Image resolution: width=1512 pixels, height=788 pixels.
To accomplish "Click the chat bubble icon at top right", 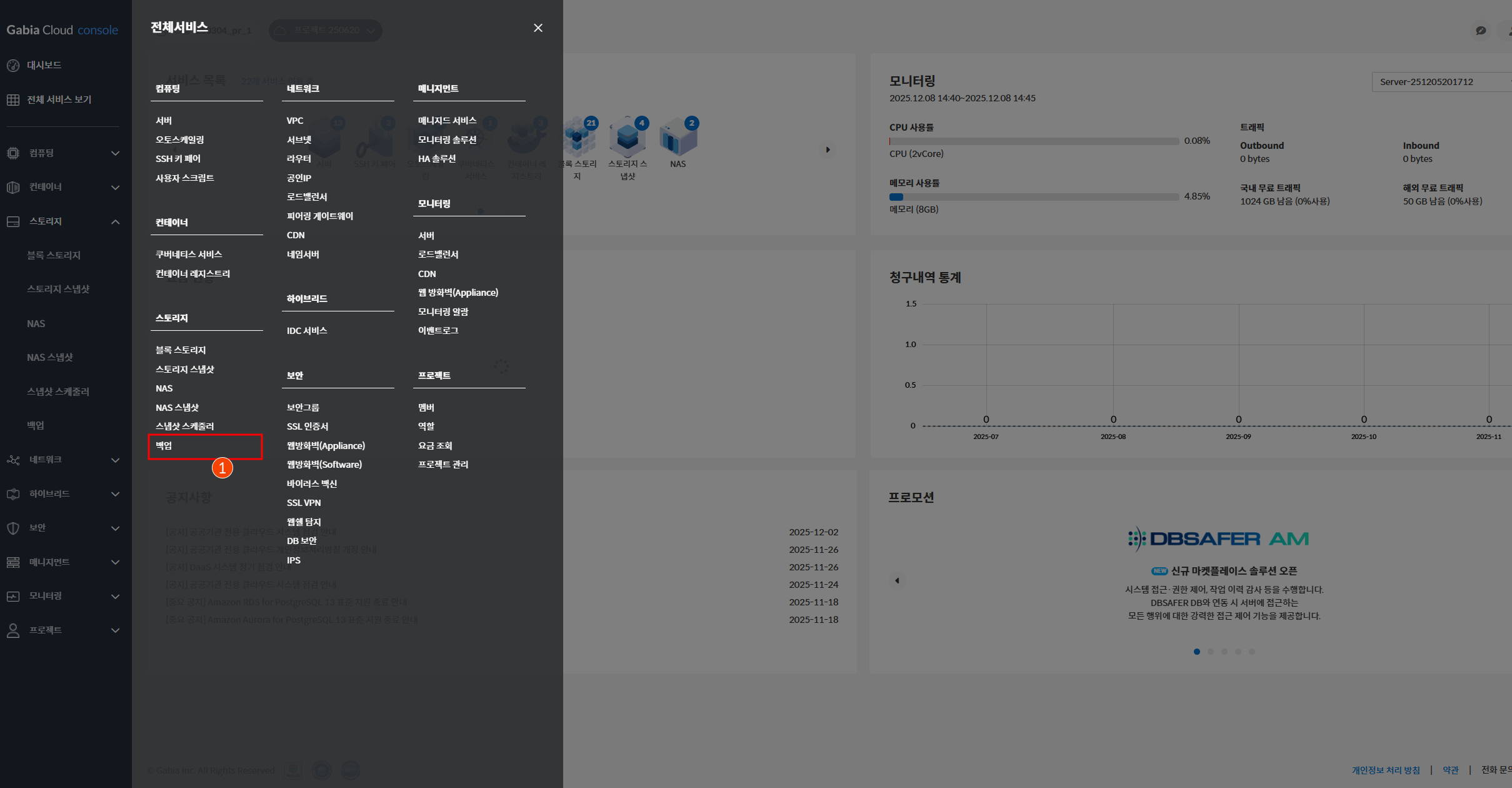I will 1481,31.
